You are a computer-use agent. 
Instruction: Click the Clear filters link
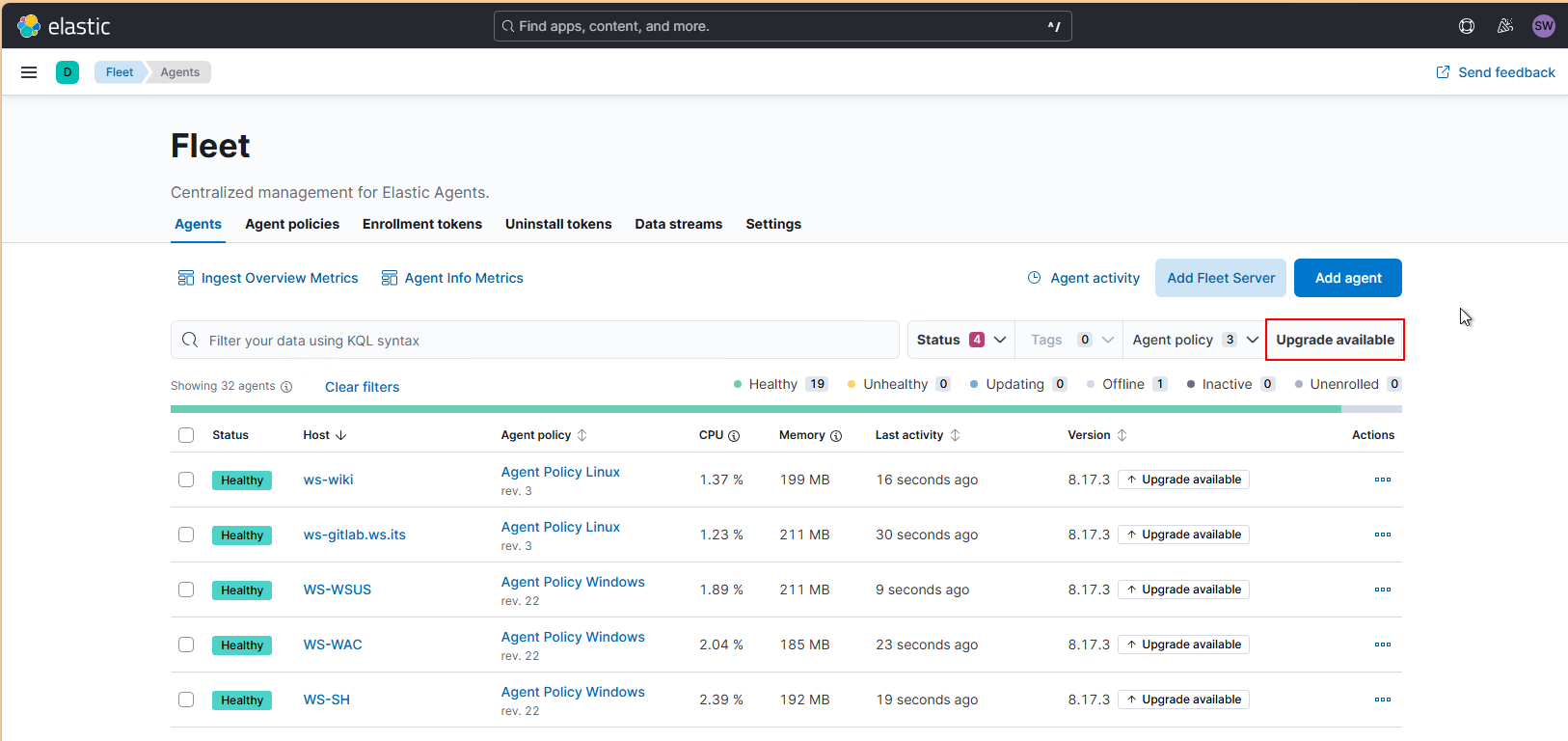click(x=362, y=387)
